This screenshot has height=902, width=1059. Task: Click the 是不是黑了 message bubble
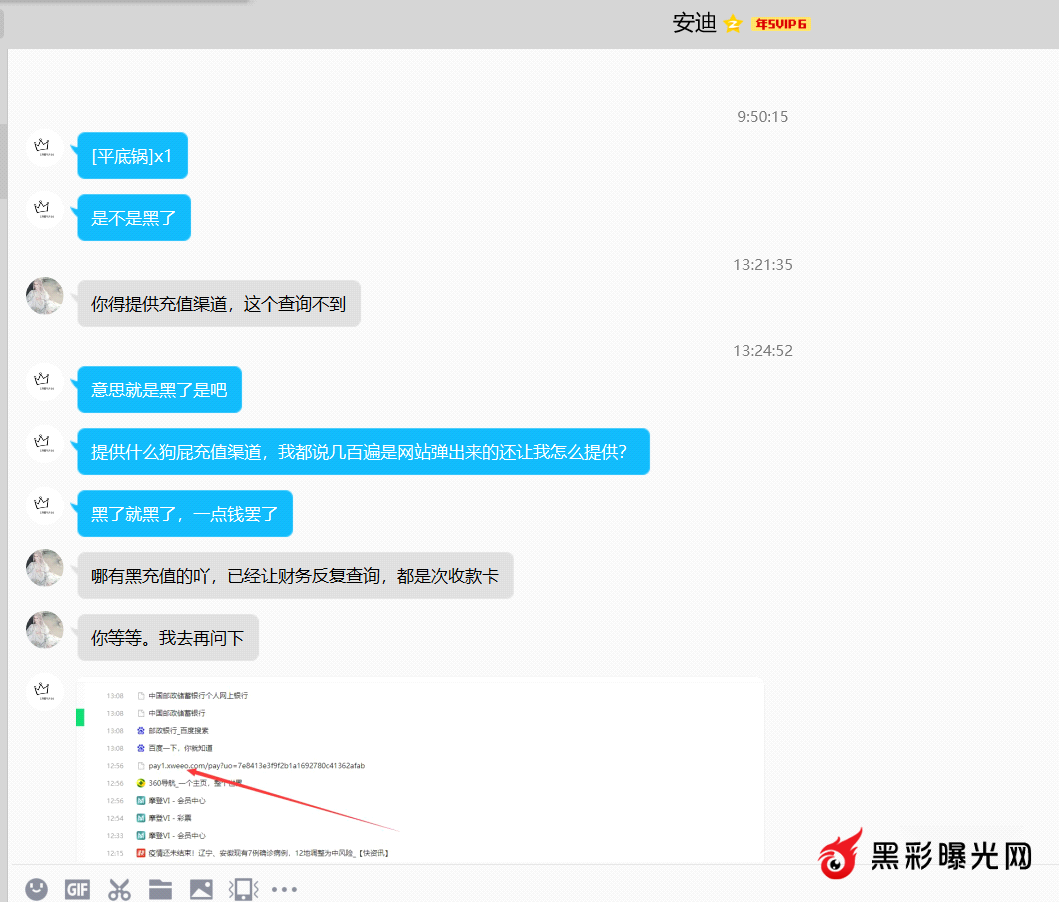click(133, 218)
